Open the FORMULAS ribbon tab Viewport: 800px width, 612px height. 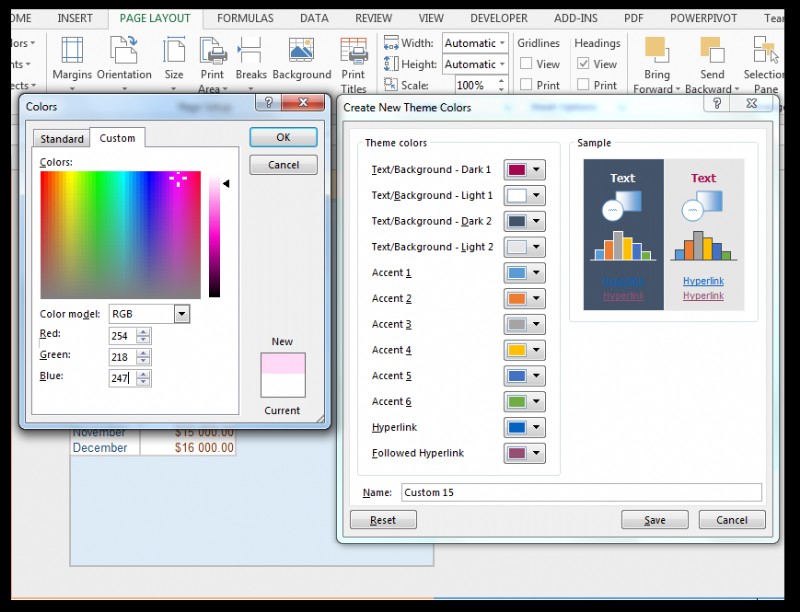[245, 17]
